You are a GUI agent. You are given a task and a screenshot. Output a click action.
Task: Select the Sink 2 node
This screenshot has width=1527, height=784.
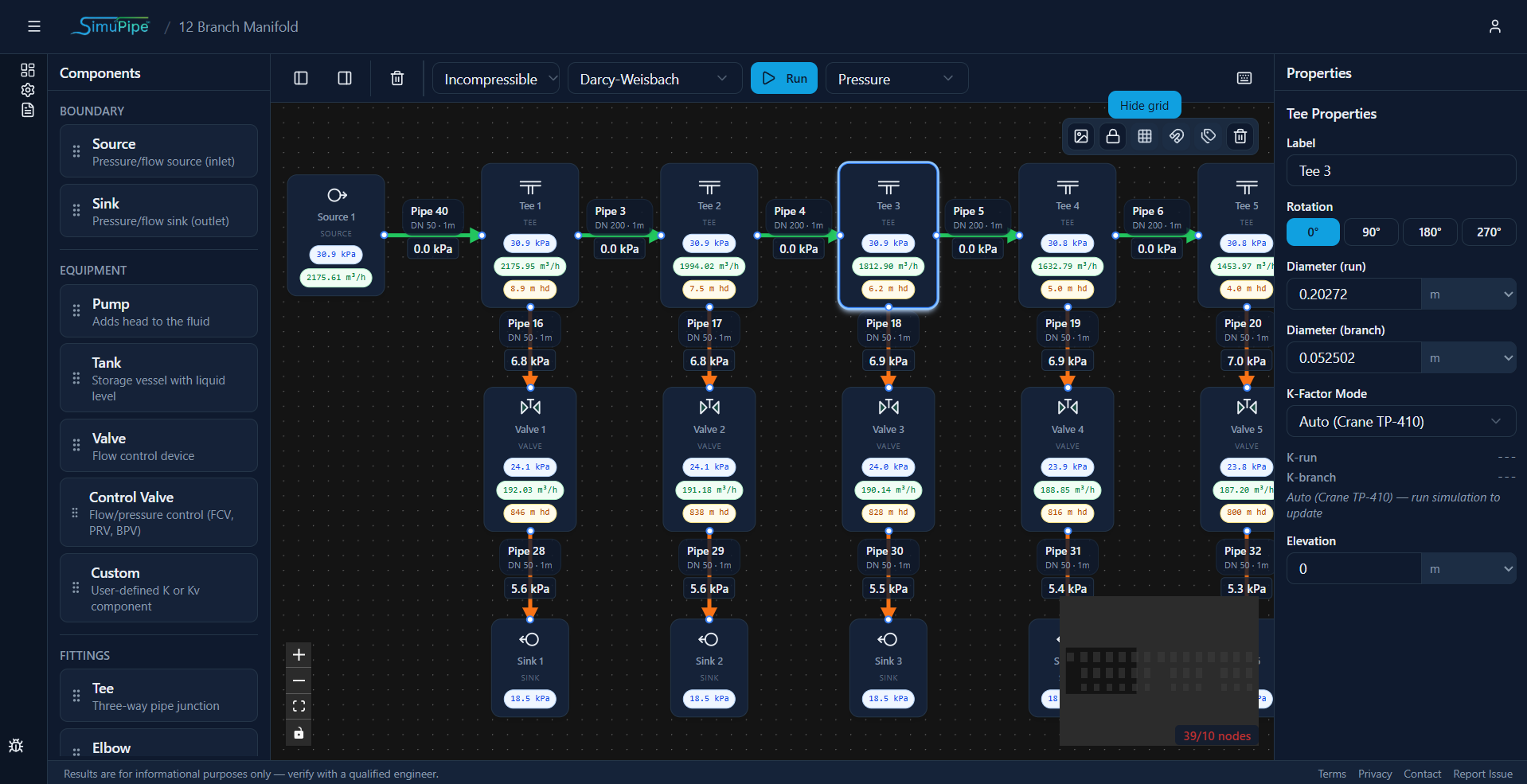(709, 668)
